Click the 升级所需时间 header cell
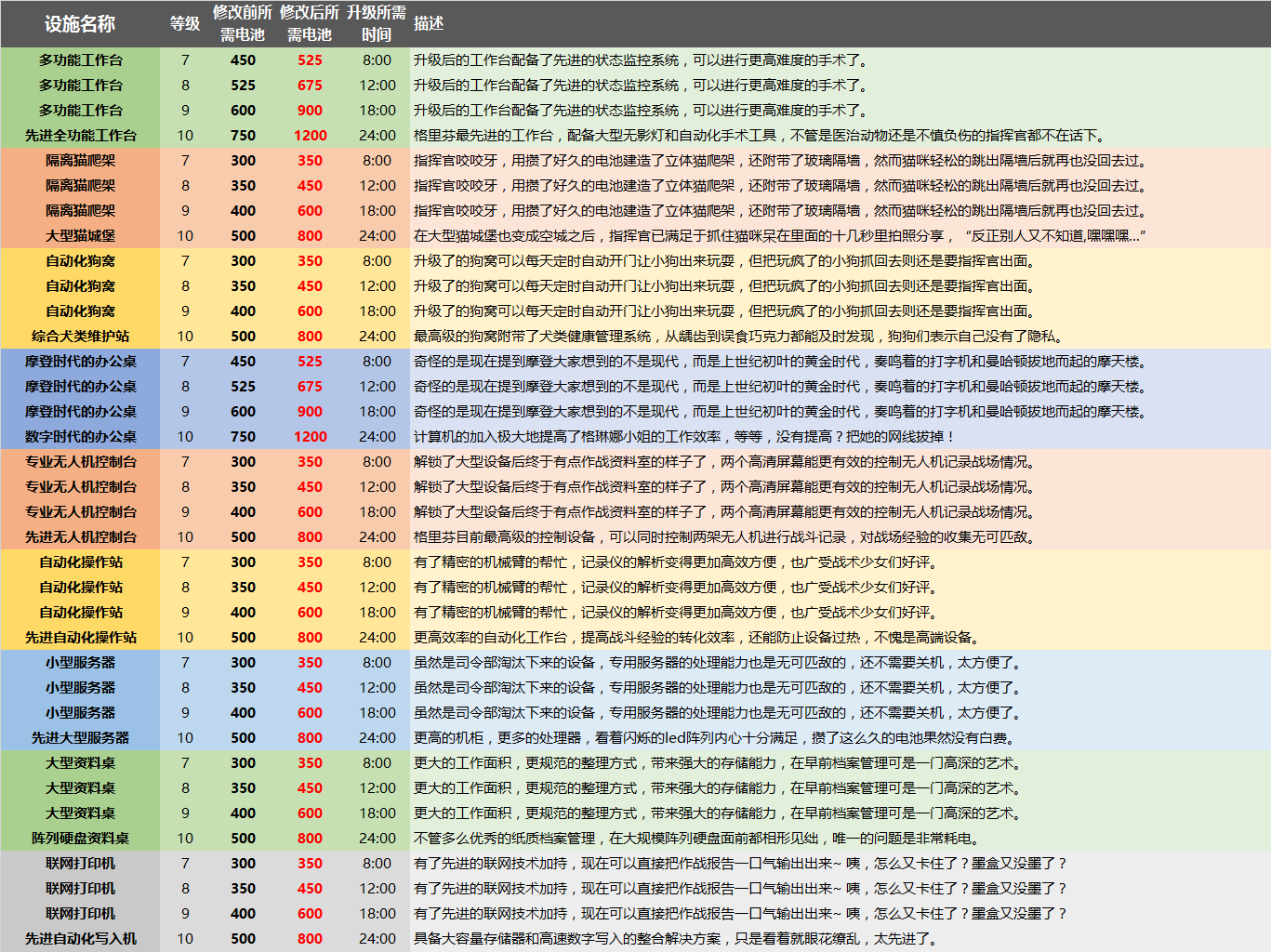This screenshot has width=1271, height=952. pyautogui.click(x=377, y=24)
